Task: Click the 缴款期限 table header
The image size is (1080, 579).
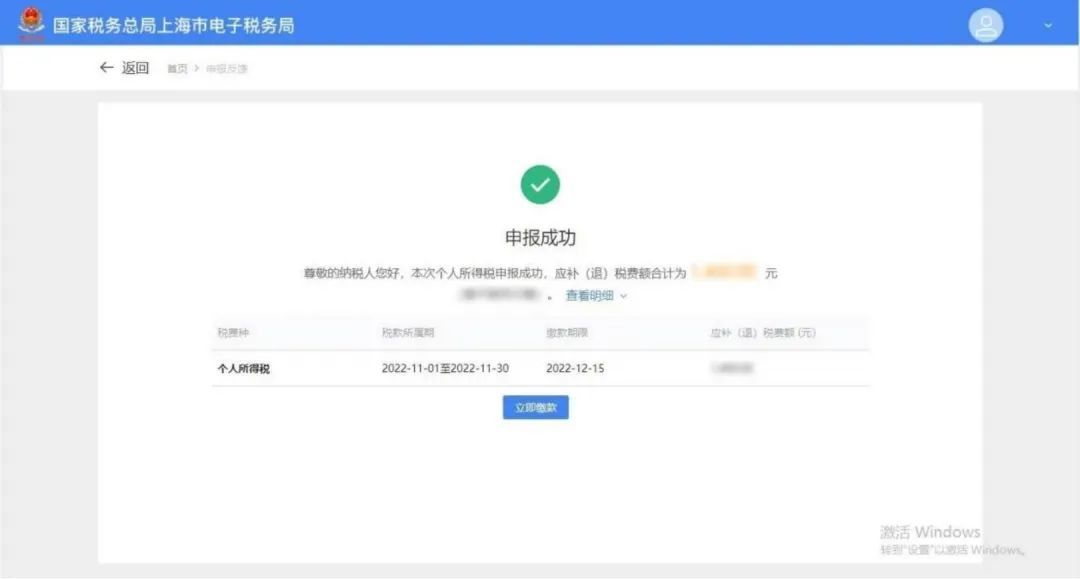Action: [x=566, y=333]
